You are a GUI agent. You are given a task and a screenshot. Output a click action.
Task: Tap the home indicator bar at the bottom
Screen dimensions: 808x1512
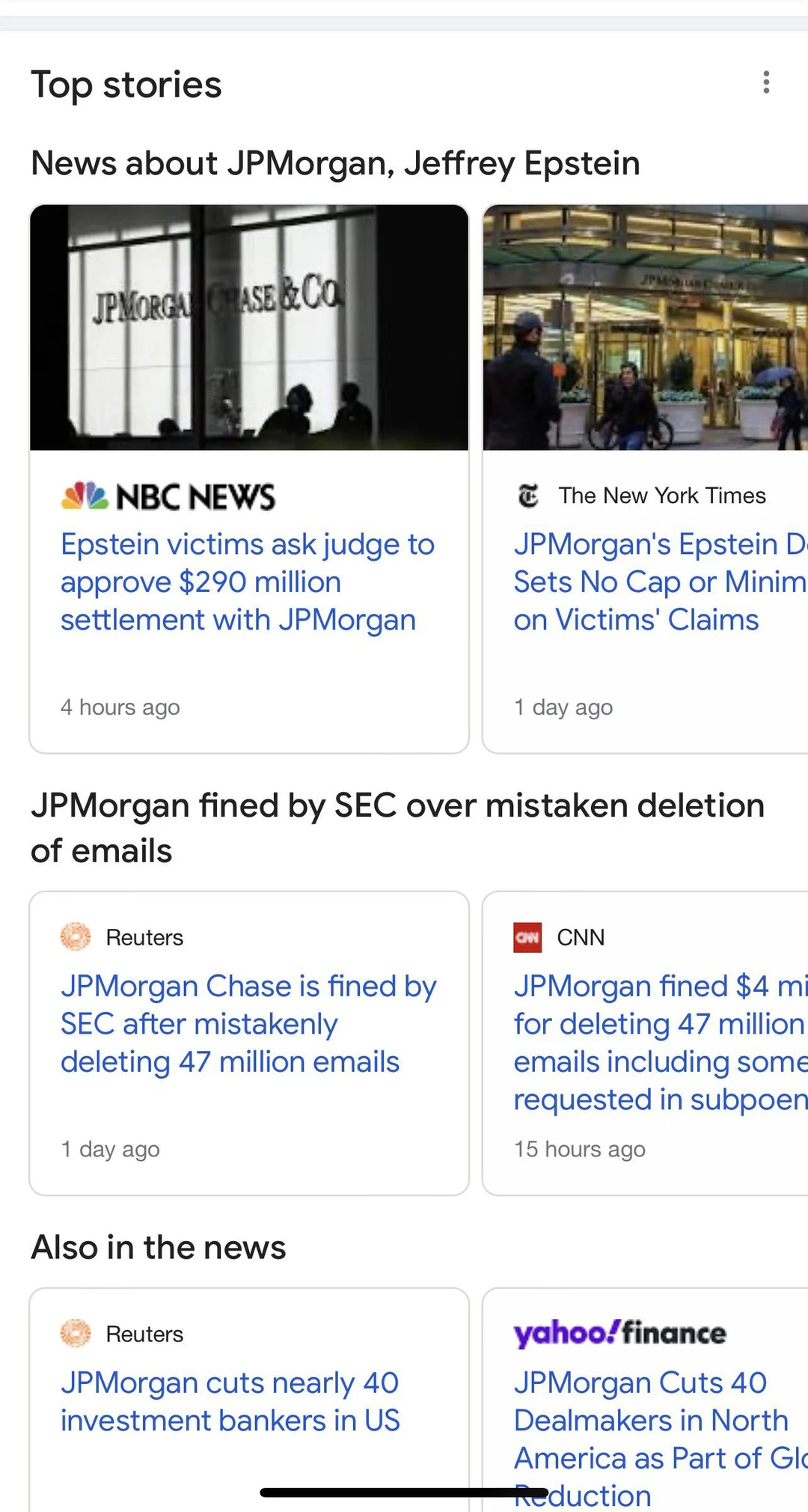click(x=404, y=1493)
